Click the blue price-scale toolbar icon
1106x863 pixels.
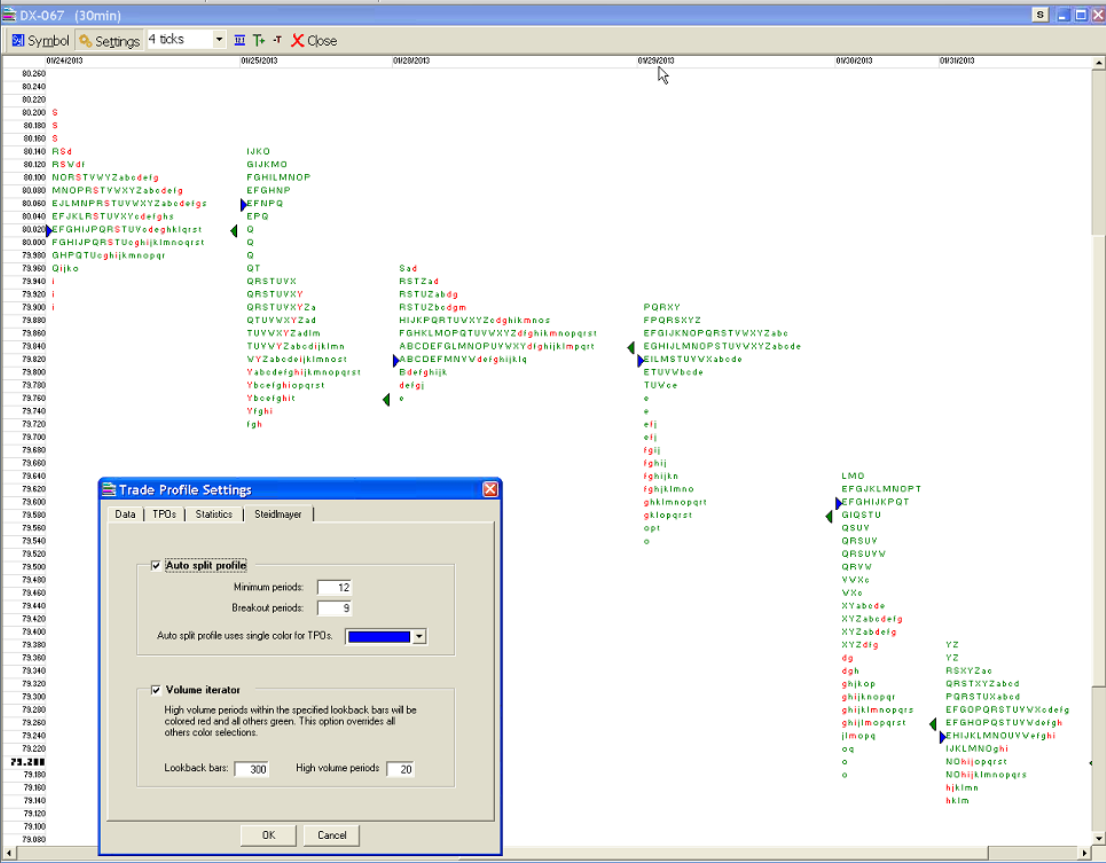pos(240,40)
